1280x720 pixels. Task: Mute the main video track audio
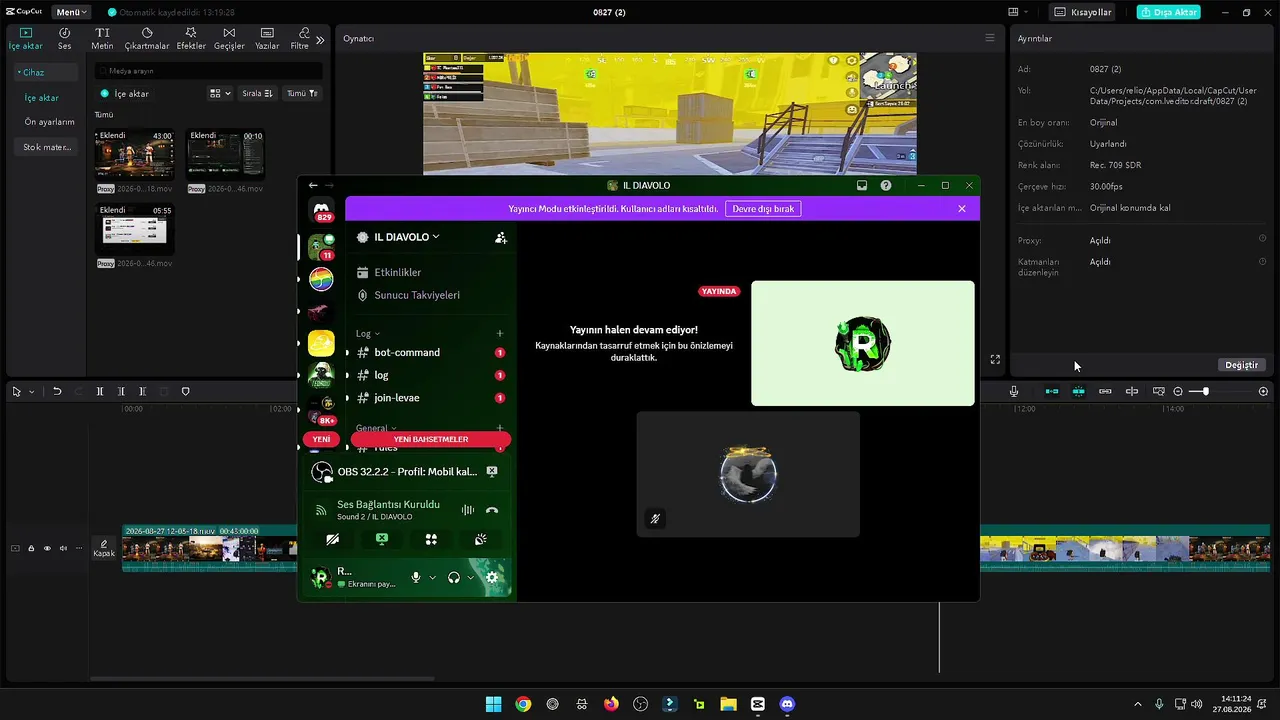63,548
